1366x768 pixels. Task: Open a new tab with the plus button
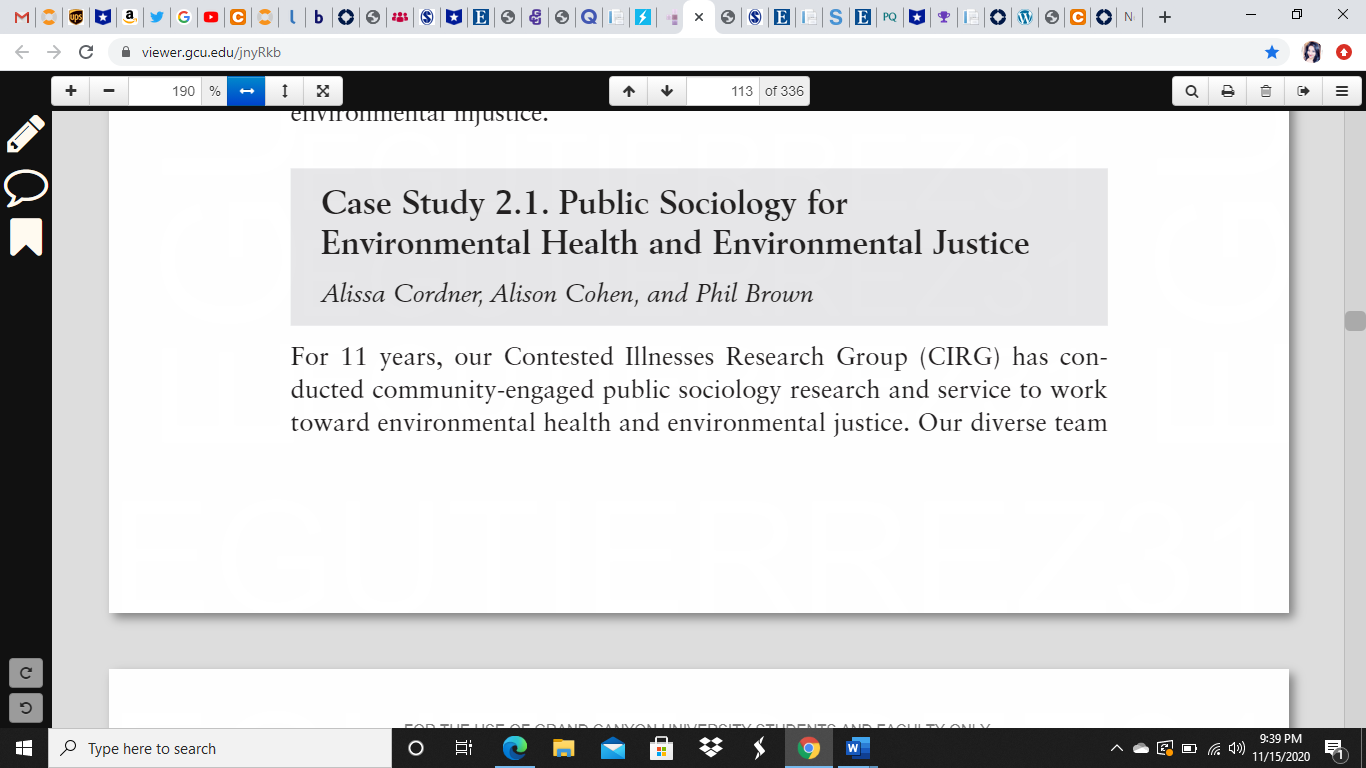[1164, 17]
